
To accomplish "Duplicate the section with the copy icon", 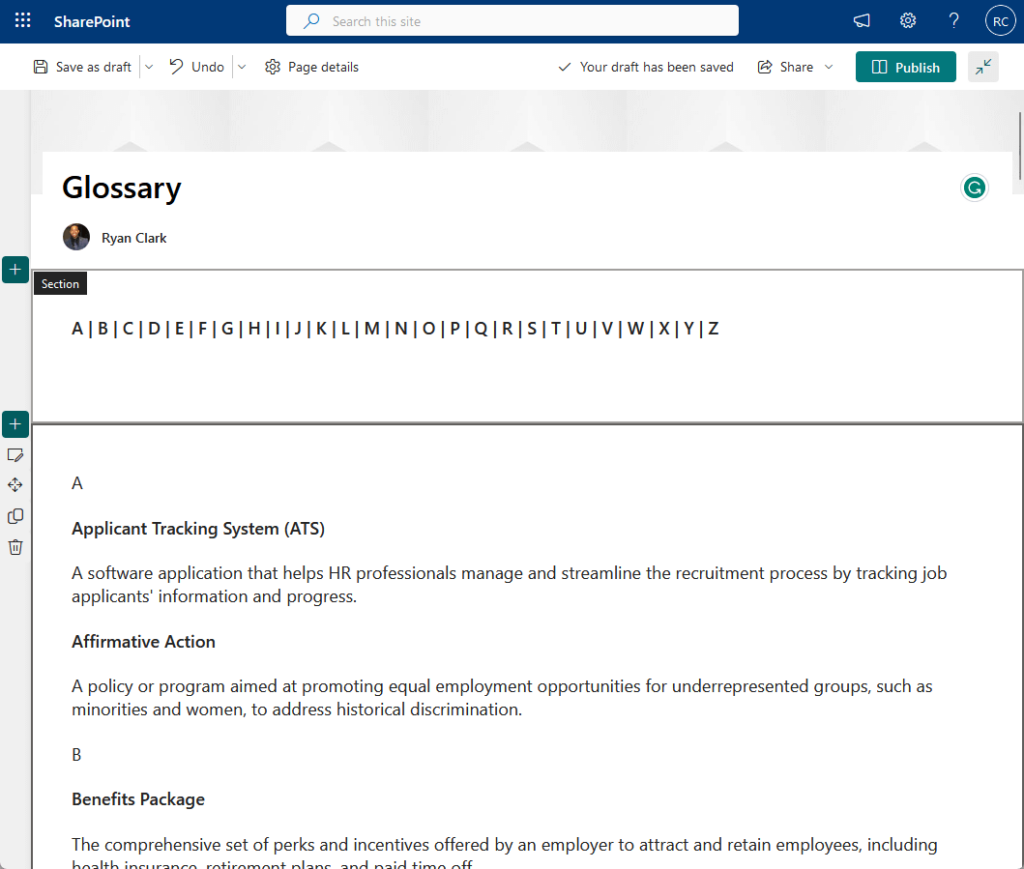I will [15, 516].
